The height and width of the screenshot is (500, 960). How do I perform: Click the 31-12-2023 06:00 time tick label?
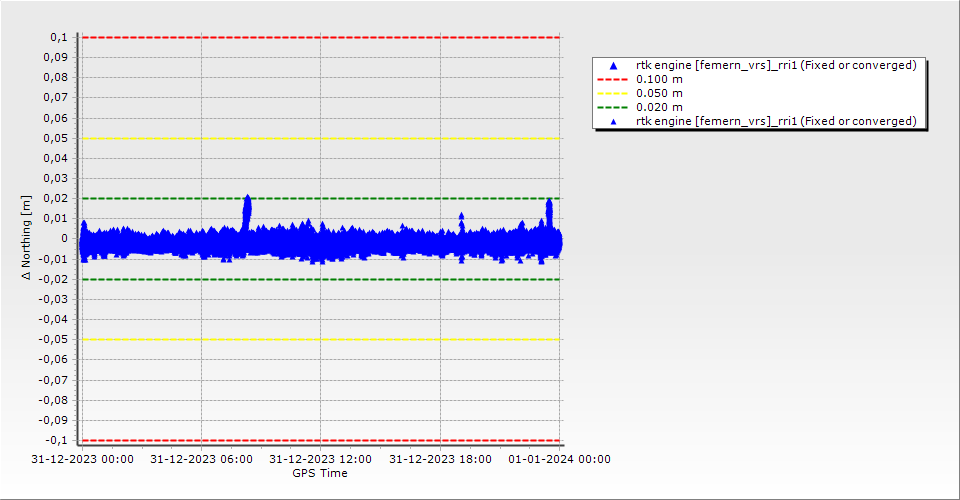coord(201,460)
